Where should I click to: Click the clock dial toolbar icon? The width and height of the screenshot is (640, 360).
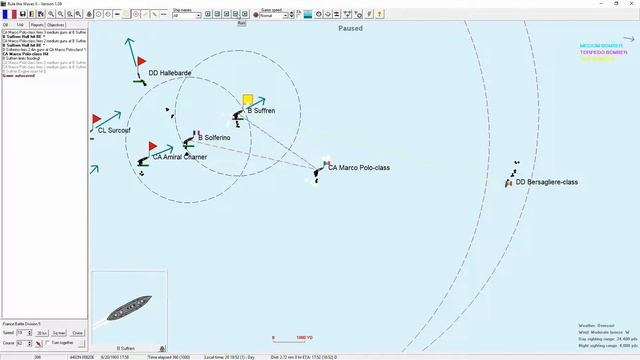tap(319, 14)
